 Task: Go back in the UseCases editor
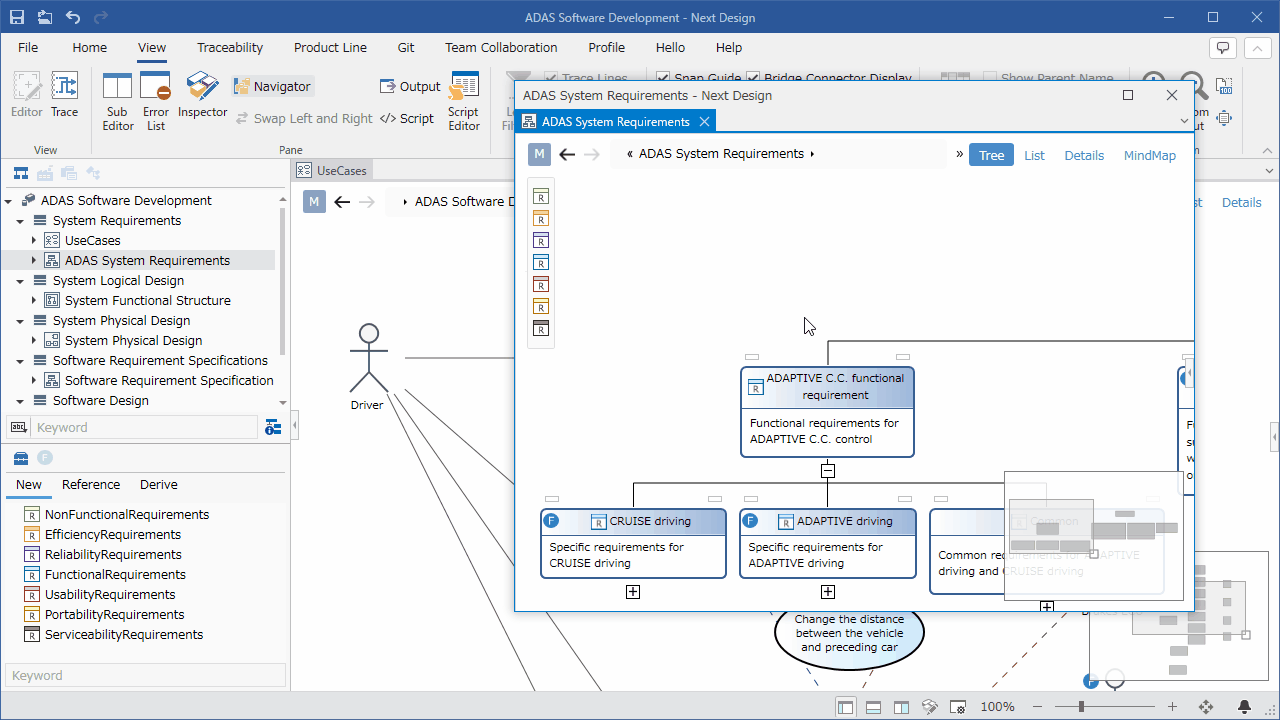(x=342, y=202)
